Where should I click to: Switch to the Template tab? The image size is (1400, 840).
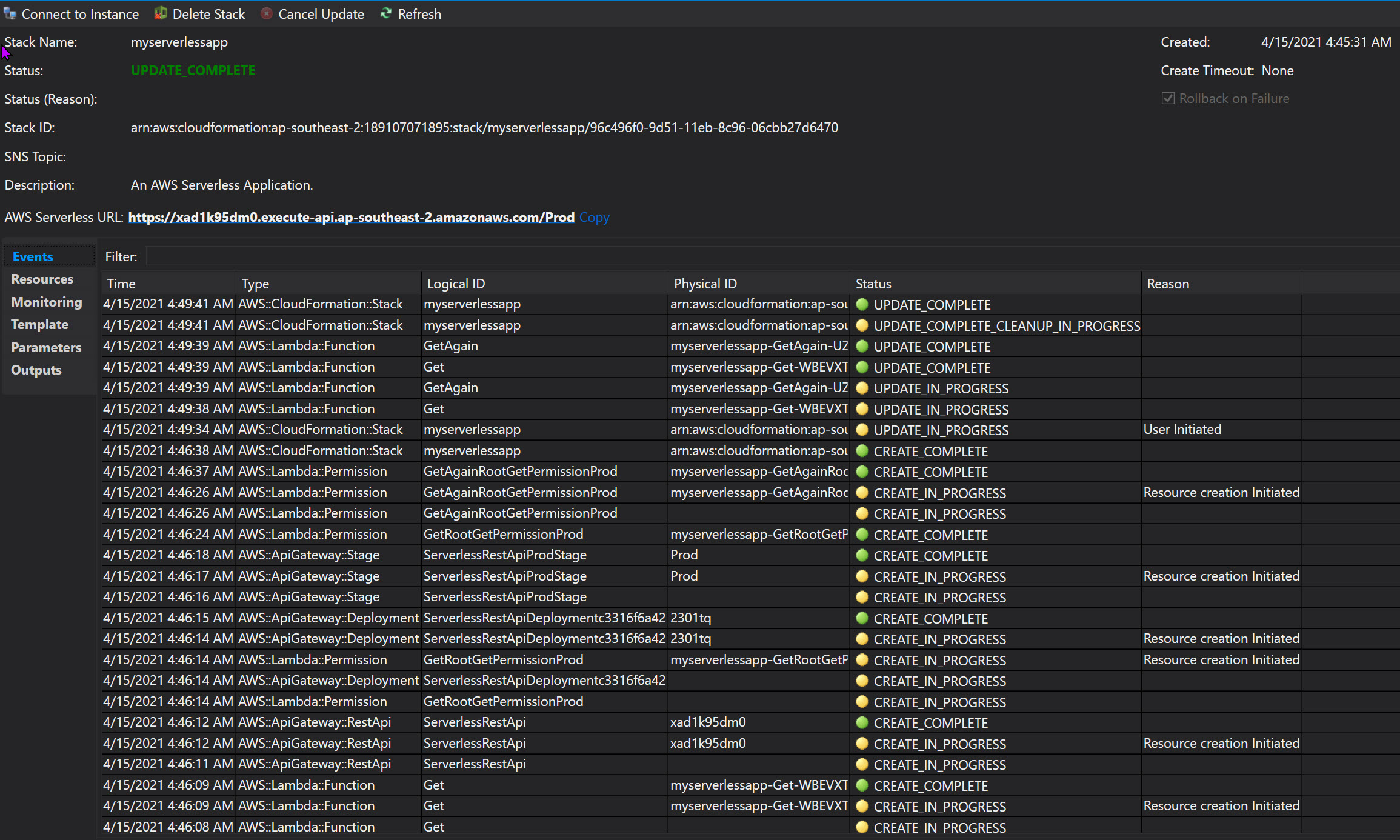pyautogui.click(x=39, y=324)
